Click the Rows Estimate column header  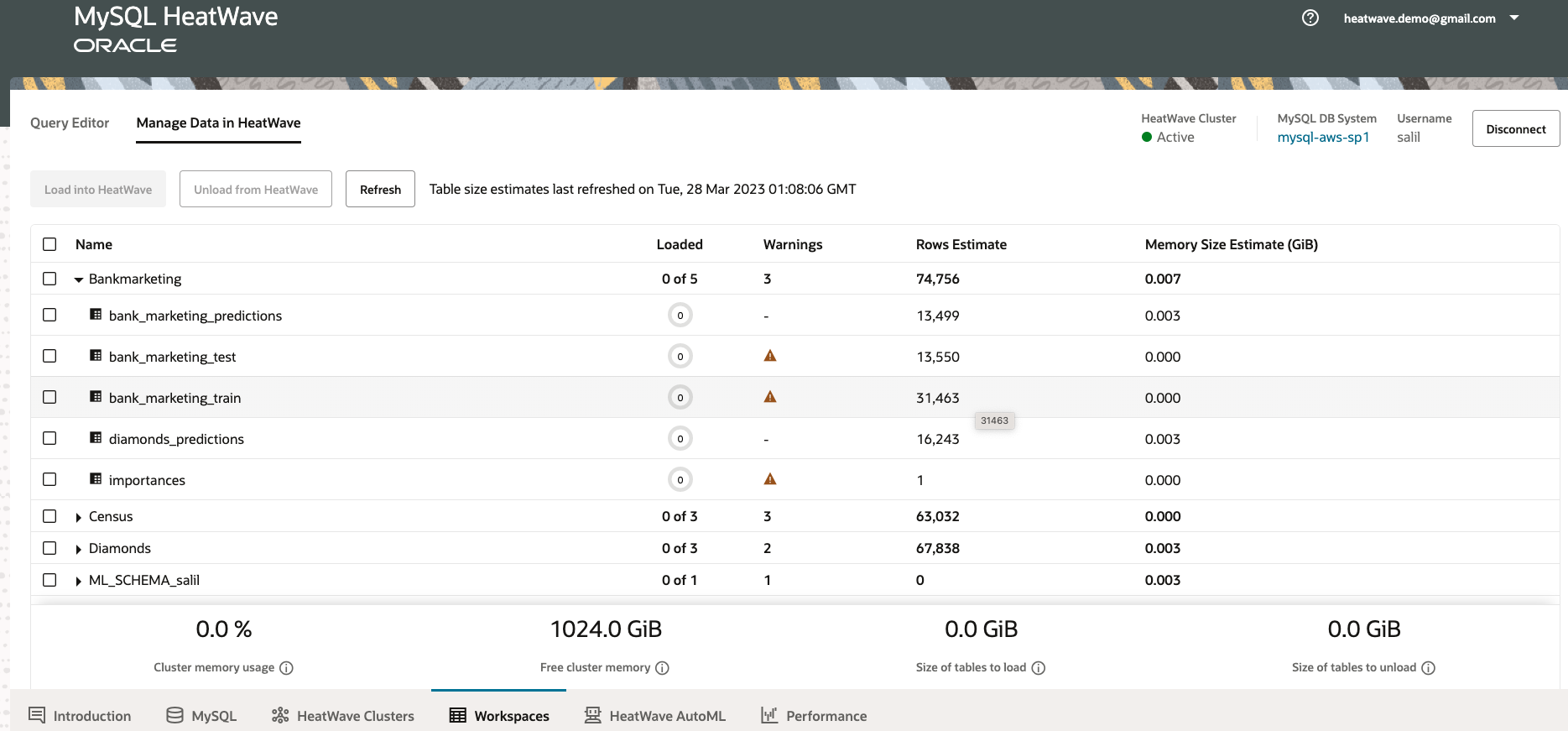tap(961, 244)
